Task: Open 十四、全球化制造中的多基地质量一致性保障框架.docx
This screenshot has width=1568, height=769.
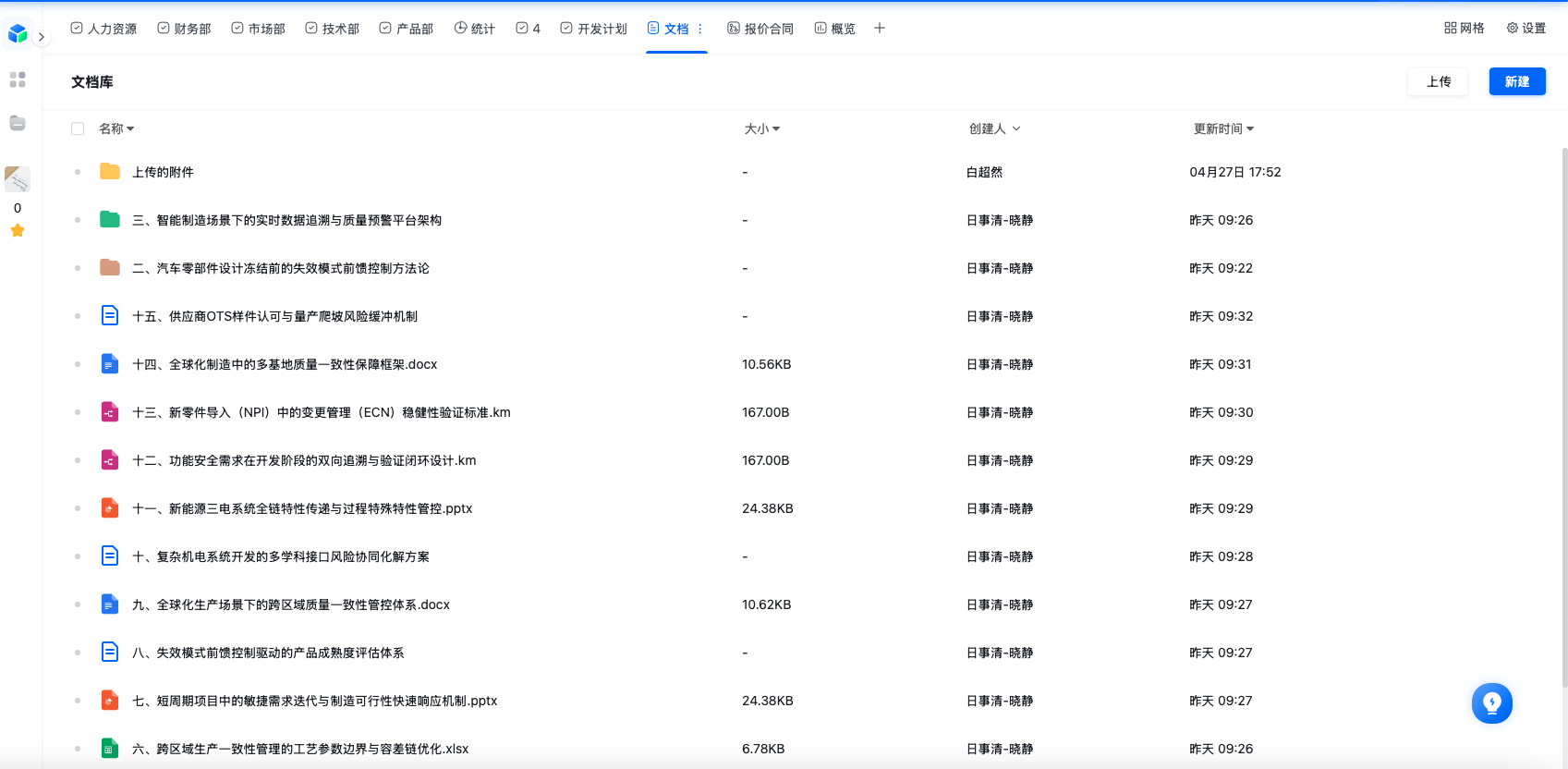Action: tap(285, 364)
